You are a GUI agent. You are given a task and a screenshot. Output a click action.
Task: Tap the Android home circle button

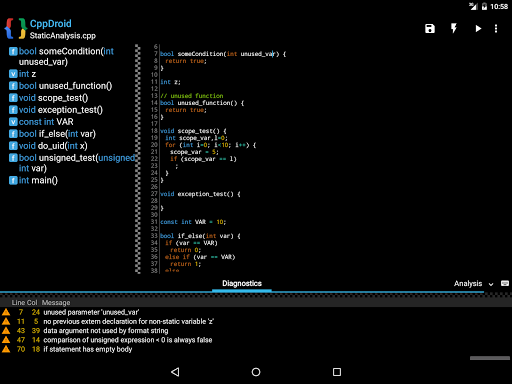pos(256,372)
